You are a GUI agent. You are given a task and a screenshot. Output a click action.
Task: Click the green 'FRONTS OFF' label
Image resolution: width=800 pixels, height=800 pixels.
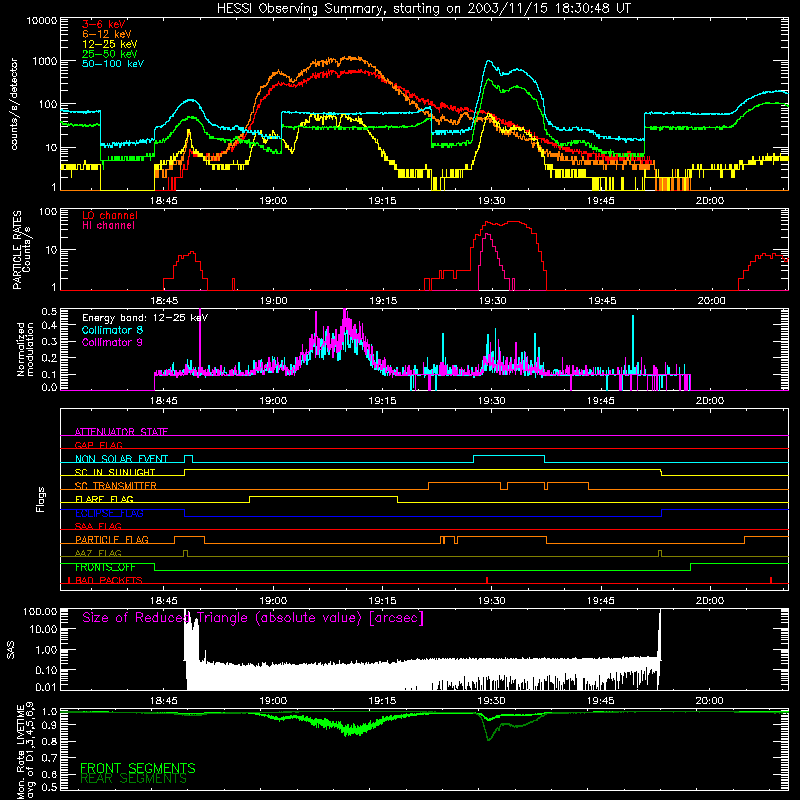(x=105, y=567)
